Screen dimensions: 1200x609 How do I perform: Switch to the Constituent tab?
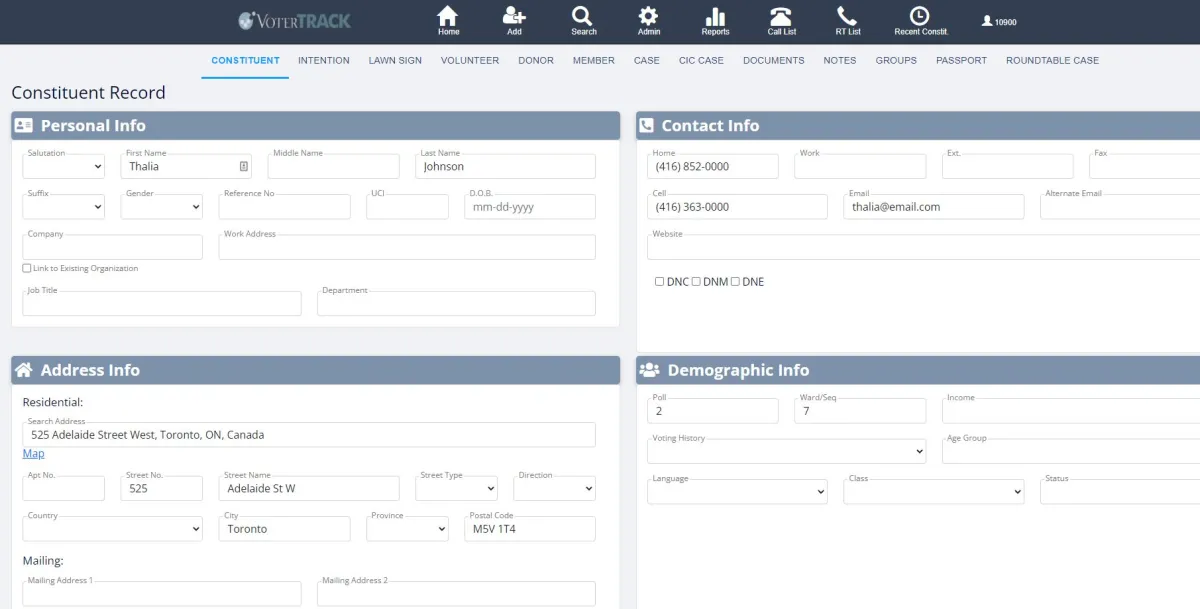pyautogui.click(x=245, y=60)
